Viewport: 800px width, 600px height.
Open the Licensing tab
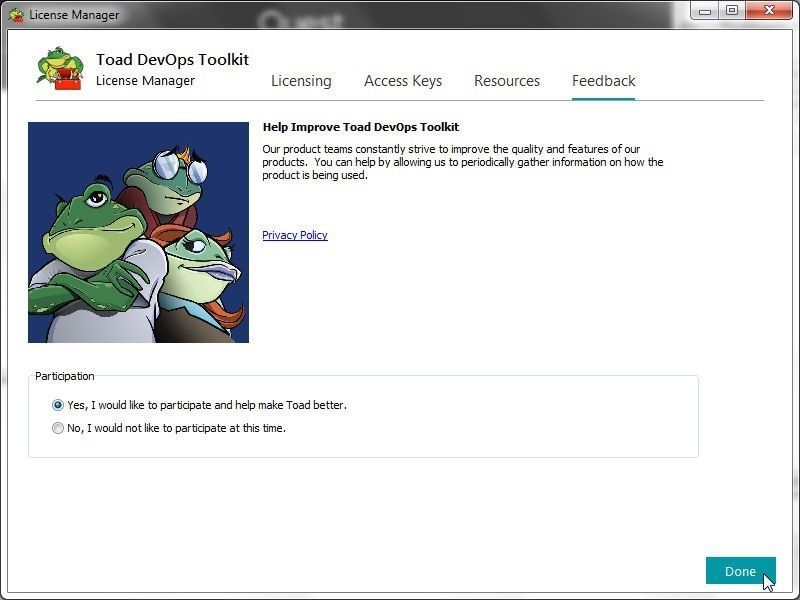point(301,81)
